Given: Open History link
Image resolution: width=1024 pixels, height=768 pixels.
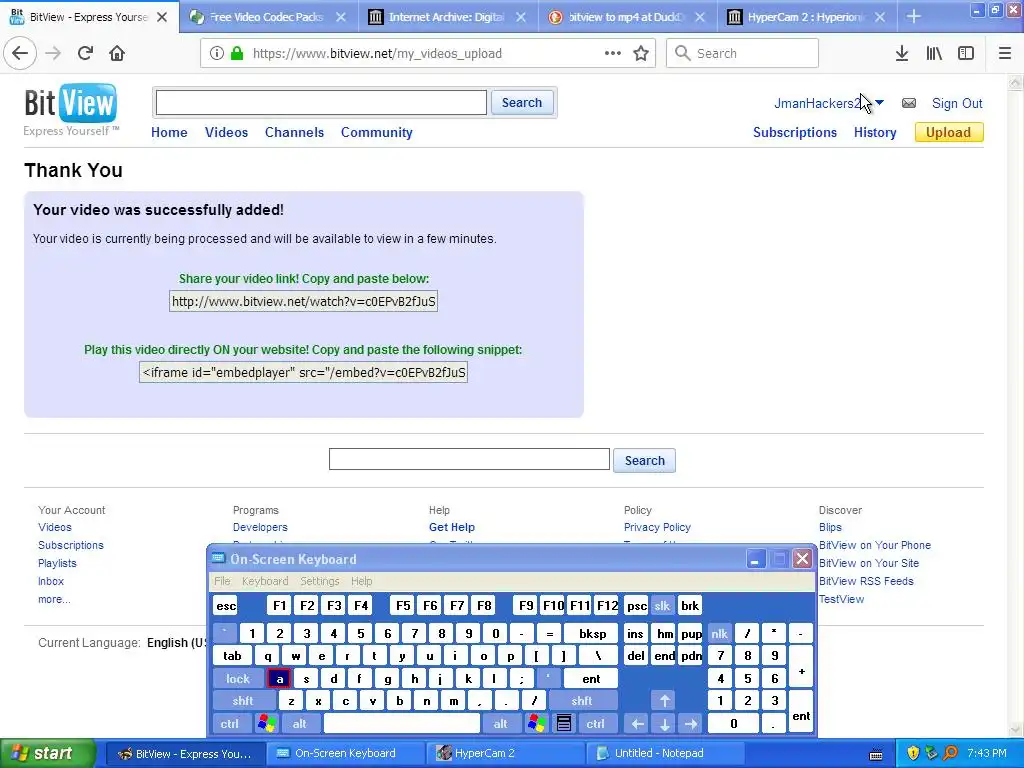Looking at the screenshot, I should pyautogui.click(x=875, y=133).
